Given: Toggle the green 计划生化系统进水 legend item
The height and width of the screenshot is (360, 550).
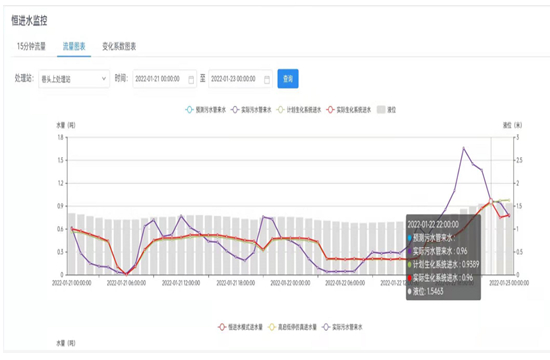Looking at the screenshot, I should [x=299, y=110].
